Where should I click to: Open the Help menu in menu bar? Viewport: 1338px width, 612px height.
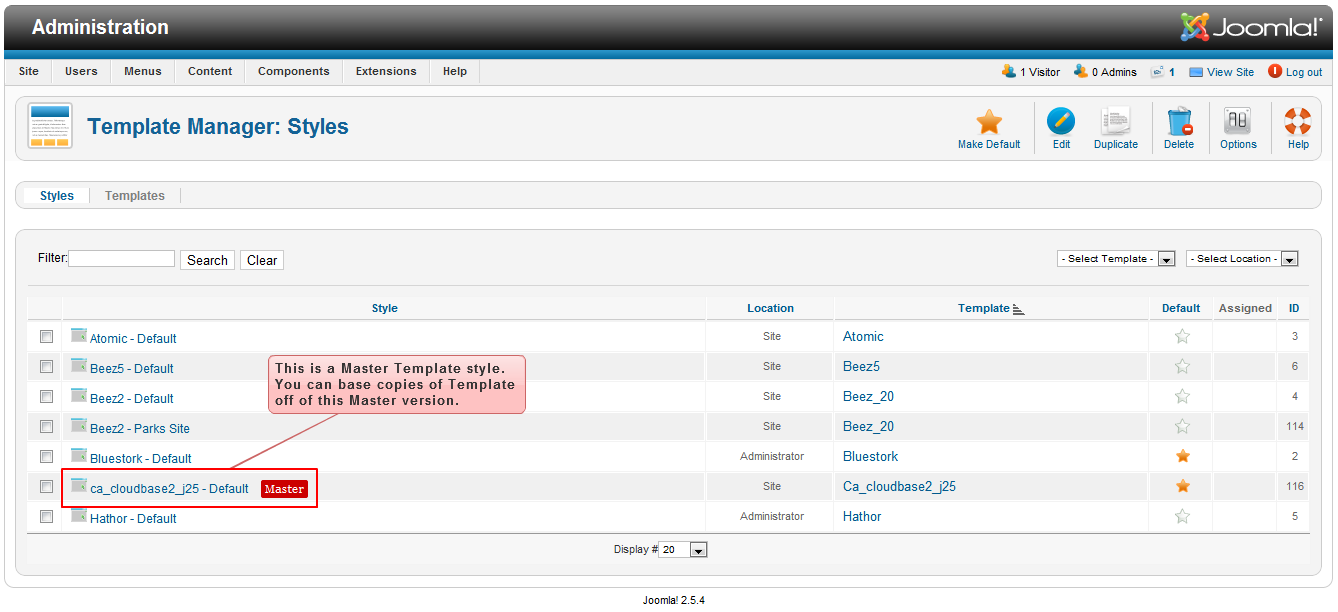tap(455, 71)
